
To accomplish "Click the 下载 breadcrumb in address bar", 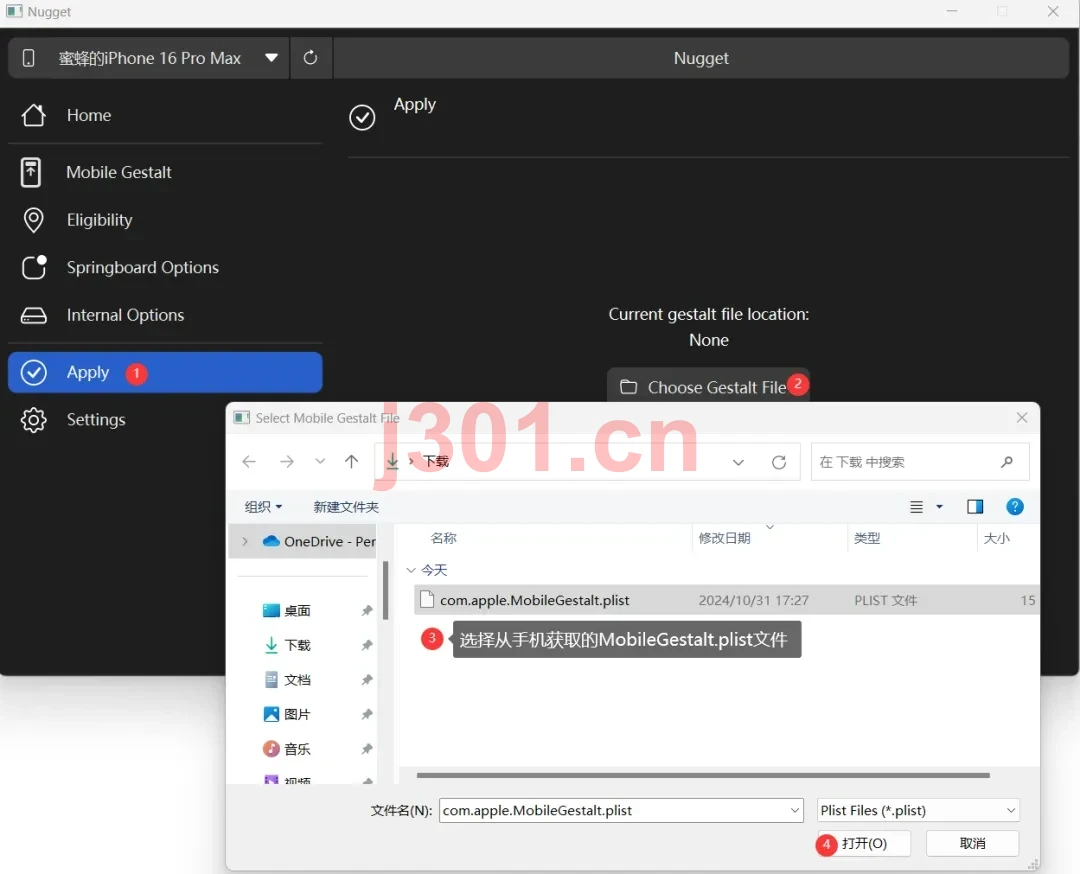I will click(x=436, y=461).
